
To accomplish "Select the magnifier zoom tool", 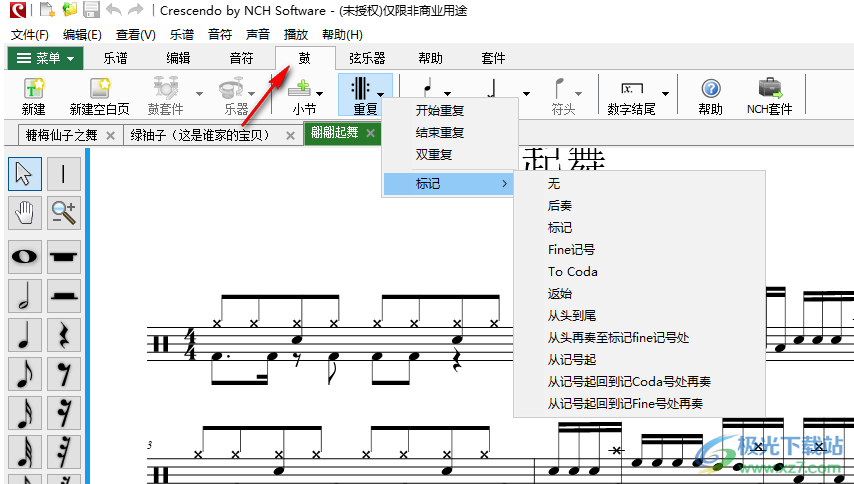I will [64, 213].
